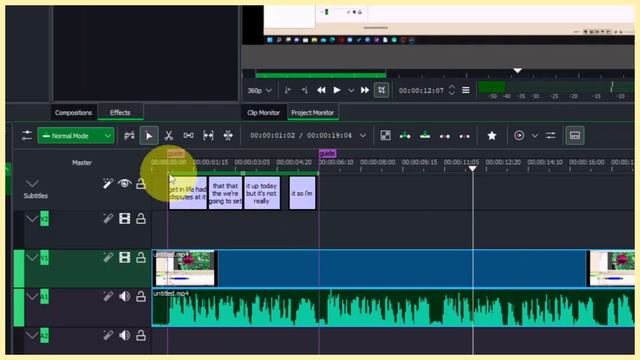Image resolution: width=640 pixels, height=360 pixels.
Task: Toggle monitor edit mode icon
Action: [x=382, y=90]
